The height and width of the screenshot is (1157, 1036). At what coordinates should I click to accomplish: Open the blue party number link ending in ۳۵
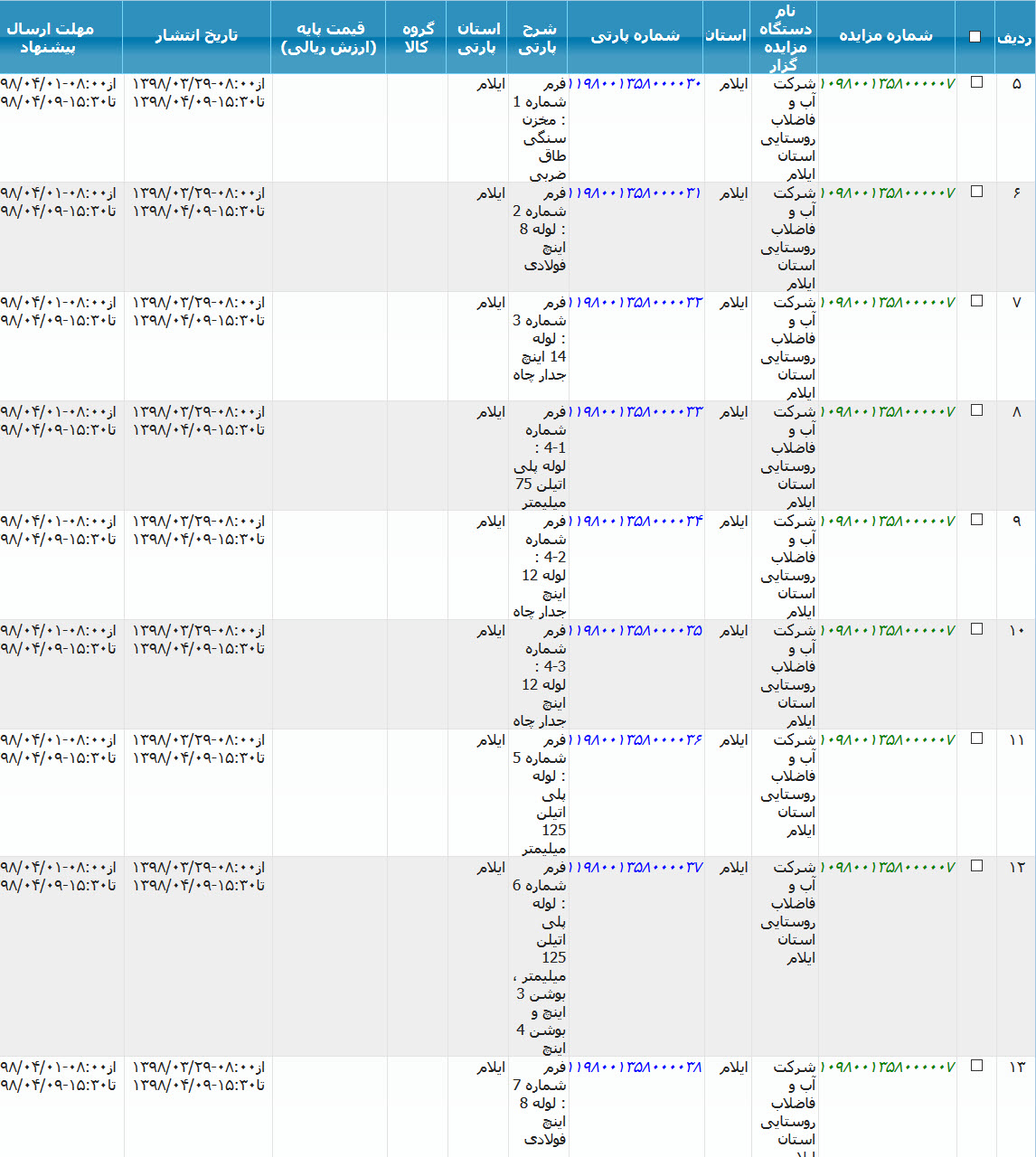pyautogui.click(x=636, y=630)
